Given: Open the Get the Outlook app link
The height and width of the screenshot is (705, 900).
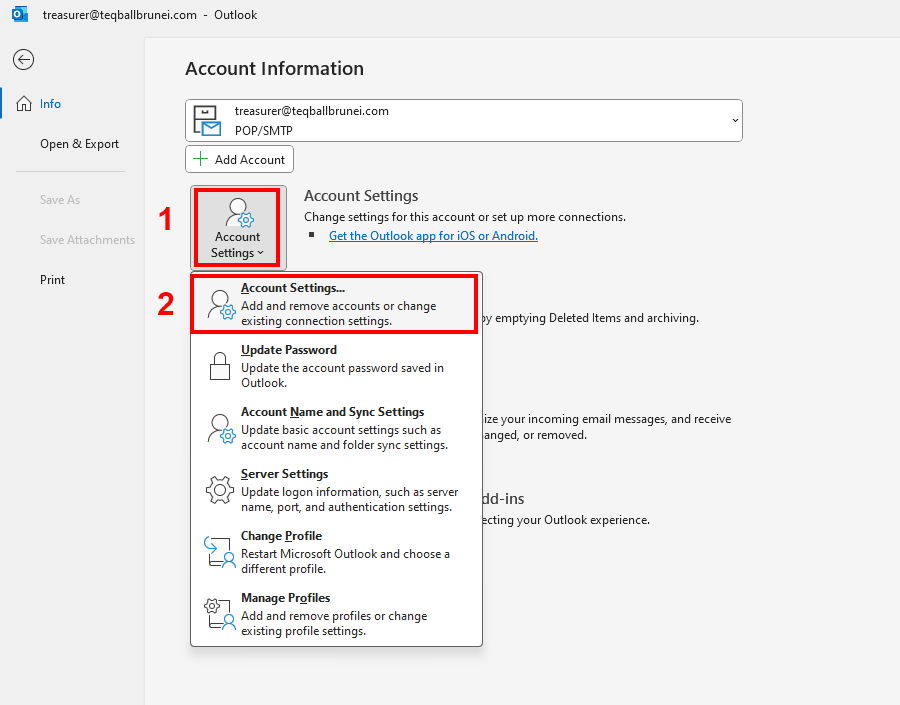Looking at the screenshot, I should pos(433,236).
